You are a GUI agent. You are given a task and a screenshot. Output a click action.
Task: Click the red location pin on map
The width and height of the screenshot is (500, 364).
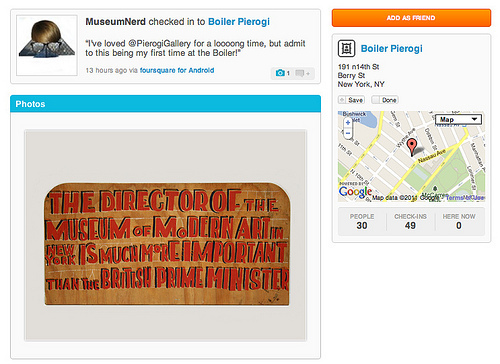(x=412, y=147)
